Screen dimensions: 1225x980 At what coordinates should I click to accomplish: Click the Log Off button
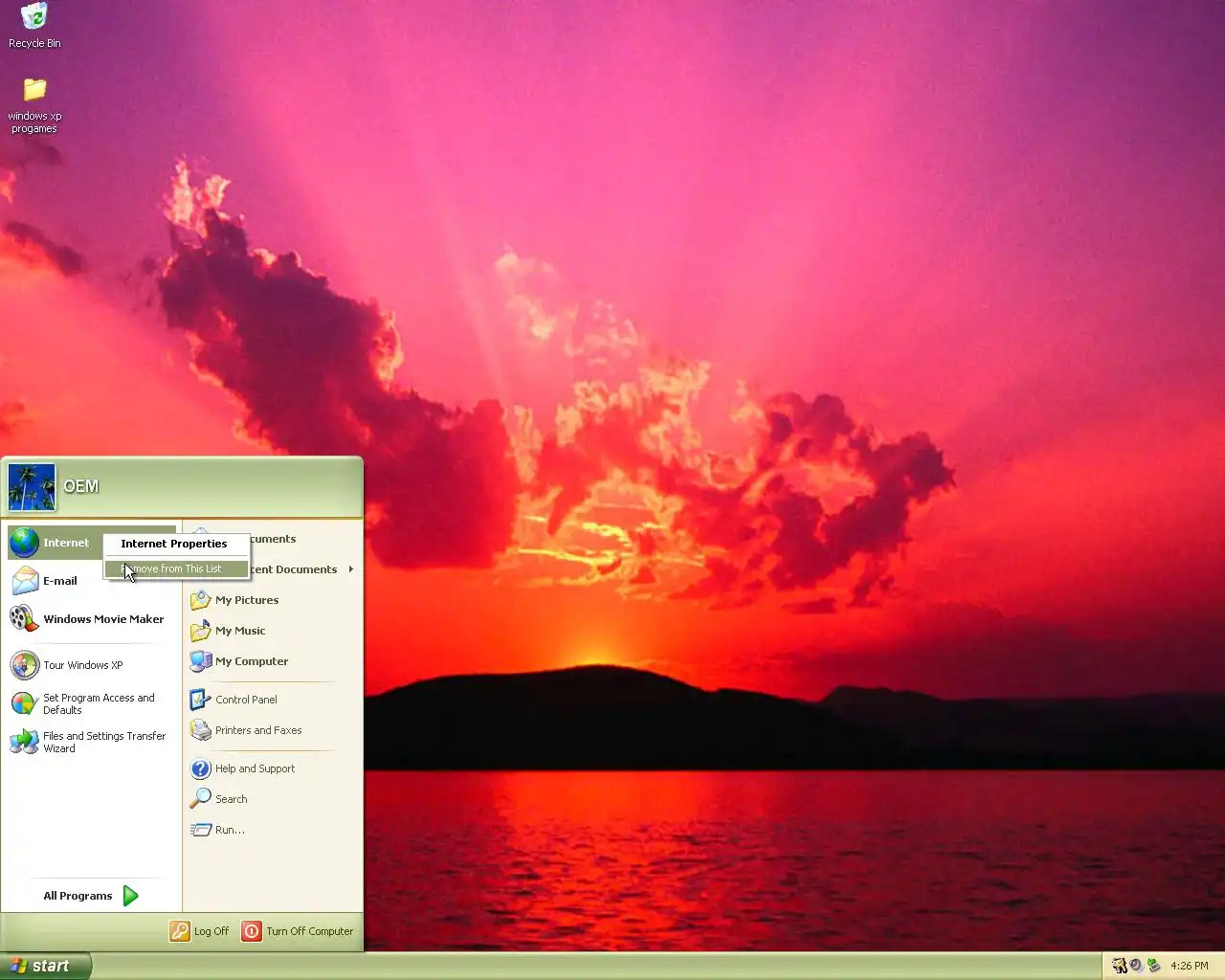tap(200, 931)
